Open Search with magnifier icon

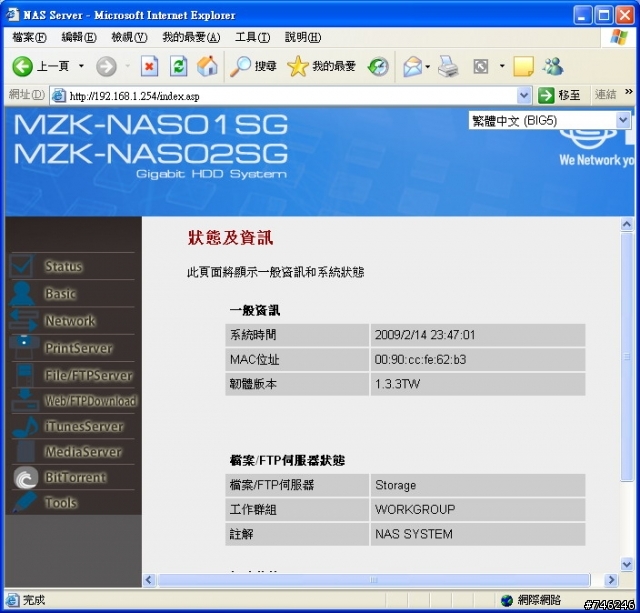point(240,66)
